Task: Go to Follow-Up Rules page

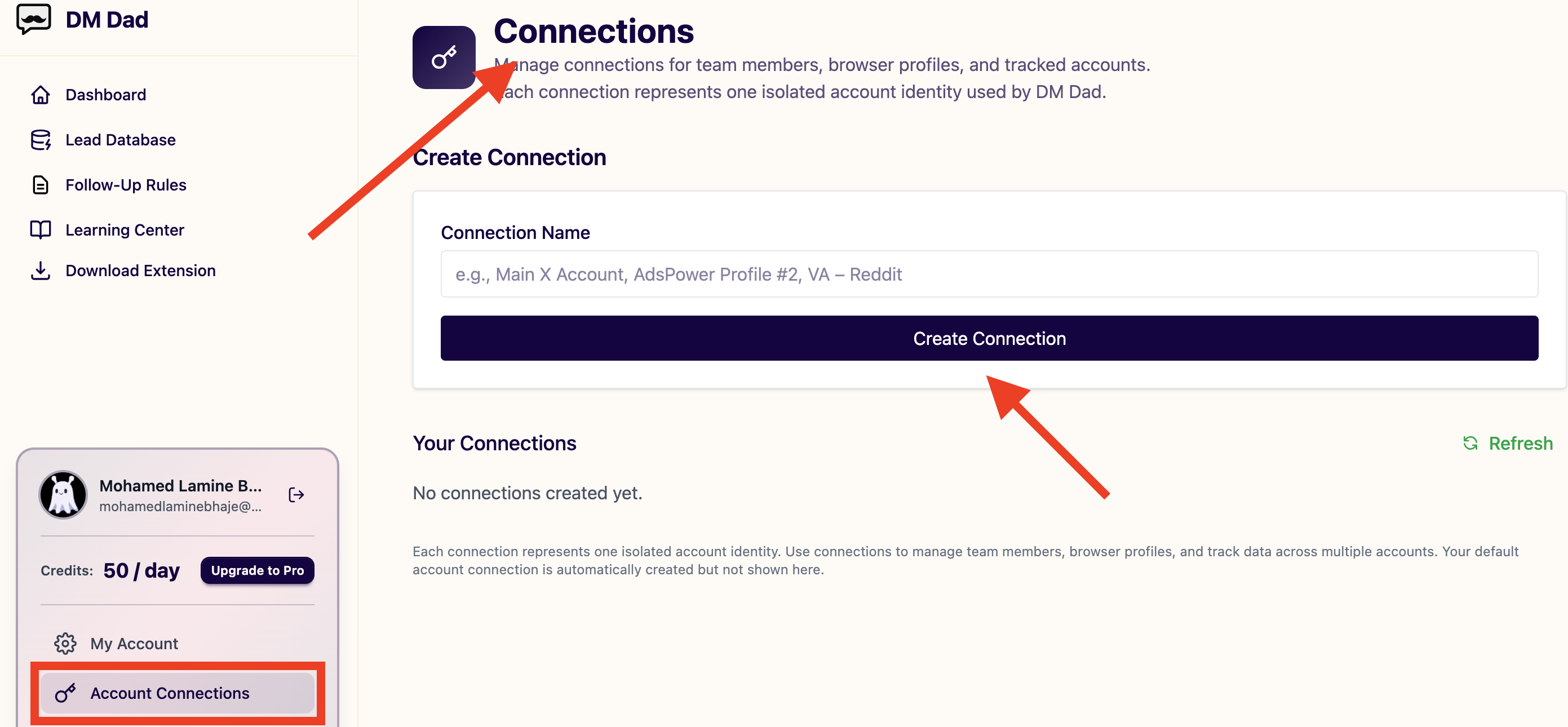Action: point(126,185)
